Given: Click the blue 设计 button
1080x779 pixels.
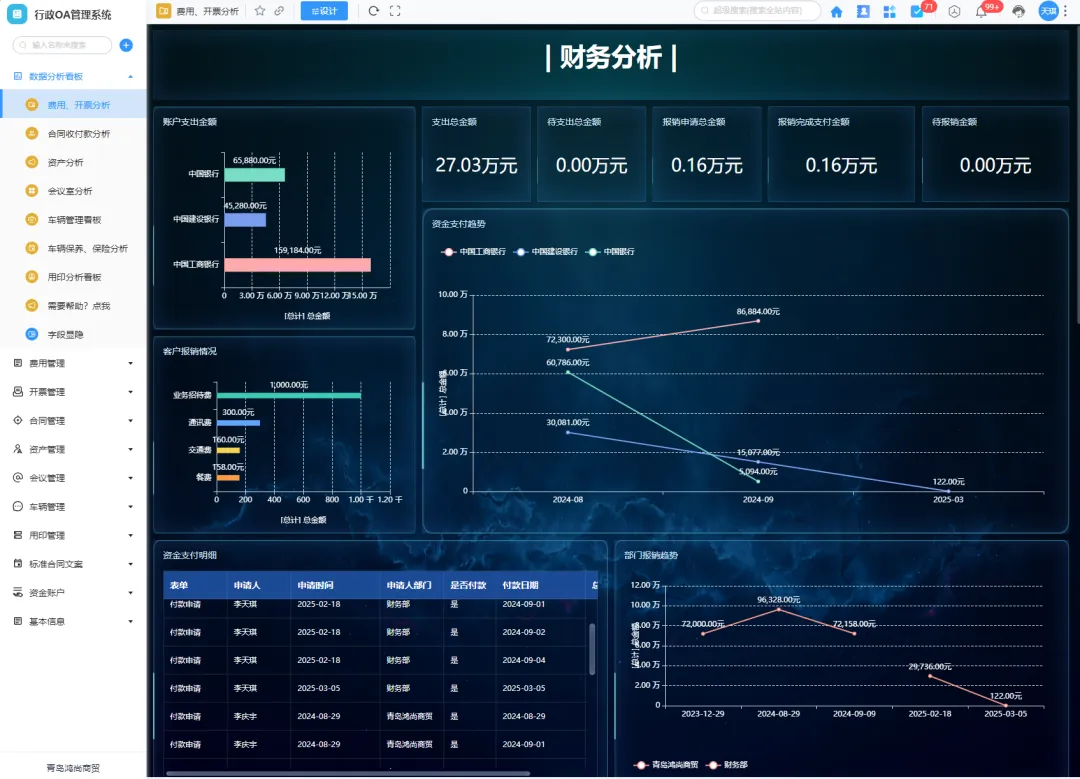Looking at the screenshot, I should (x=324, y=11).
